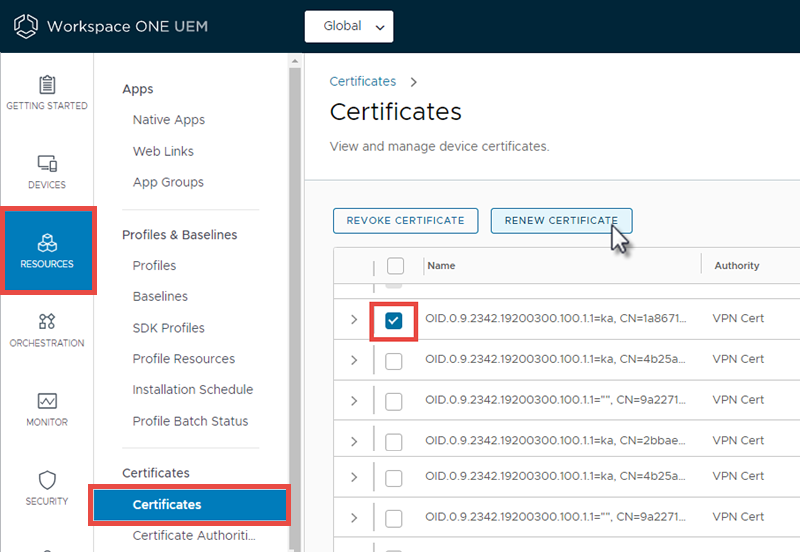Click the Revoke Certificate button
Viewport: 800px width, 552px height.
[x=406, y=221]
